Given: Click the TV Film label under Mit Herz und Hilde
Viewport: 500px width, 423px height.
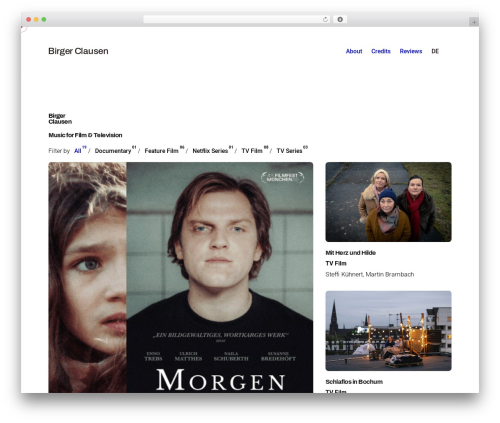Looking at the screenshot, I should point(336,263).
